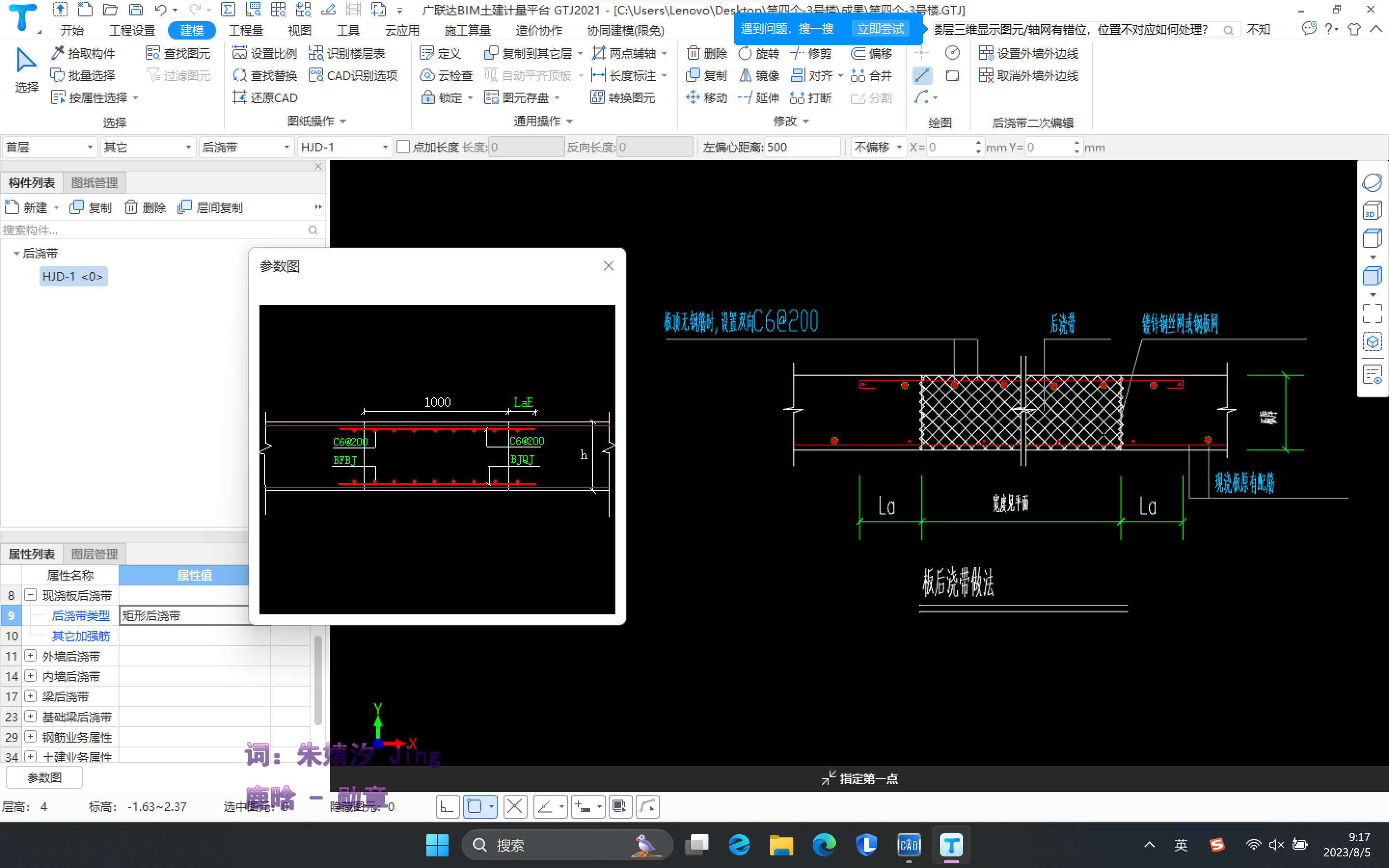The width and height of the screenshot is (1389, 868).
Task: Open the 其它 category dropdown
Action: point(148,148)
